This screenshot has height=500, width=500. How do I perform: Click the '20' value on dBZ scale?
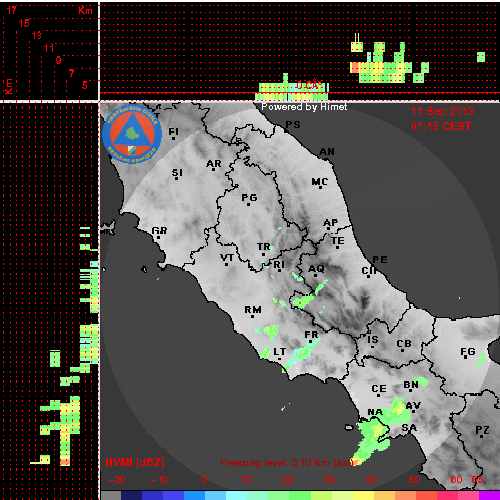pos(287,480)
